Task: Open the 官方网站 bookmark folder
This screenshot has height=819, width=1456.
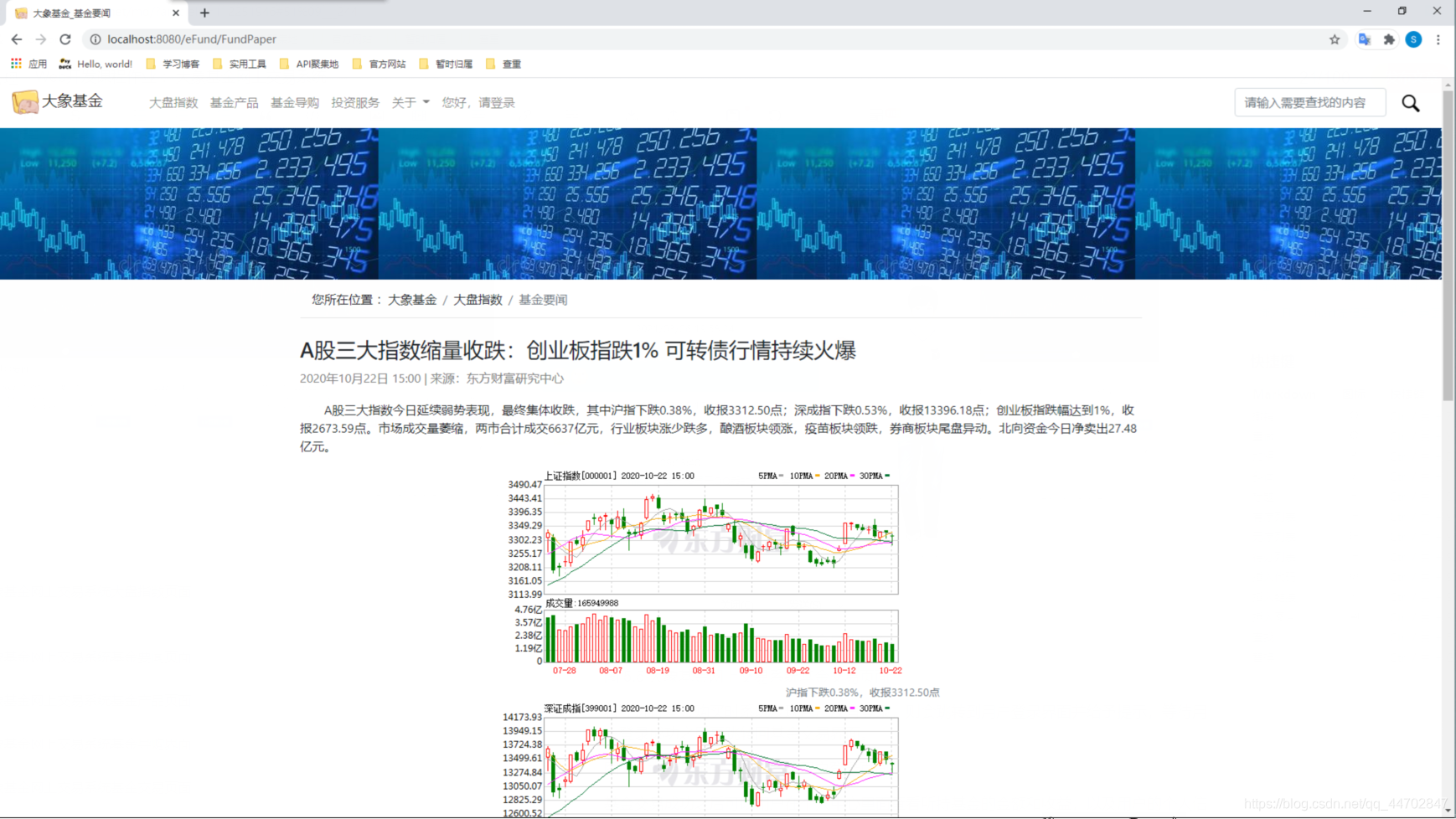Action: (379, 64)
